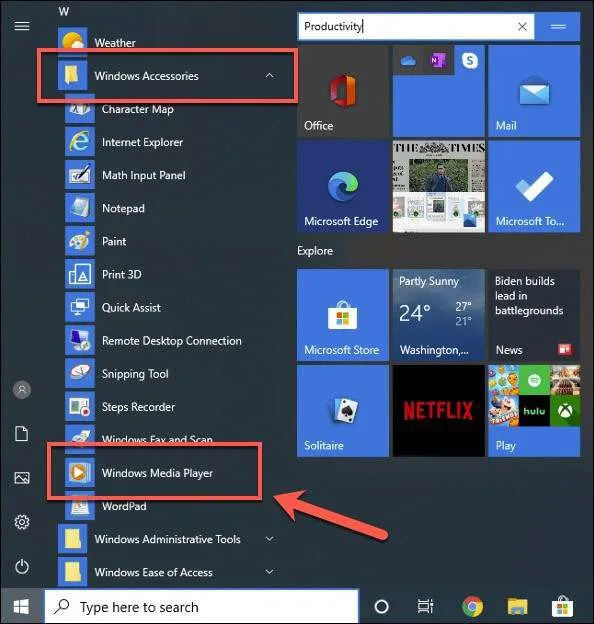Click the WordPad icon

(x=80, y=505)
